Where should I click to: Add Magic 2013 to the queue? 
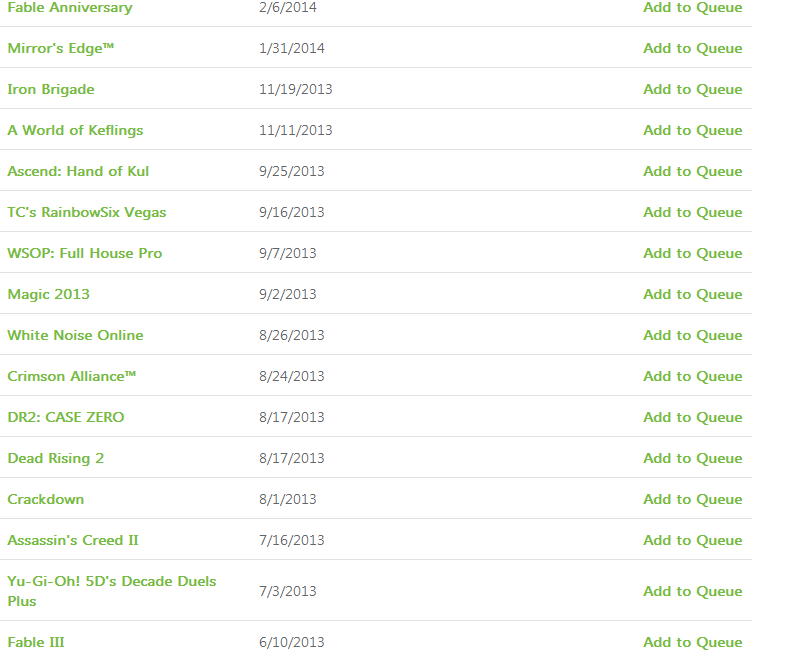click(692, 294)
